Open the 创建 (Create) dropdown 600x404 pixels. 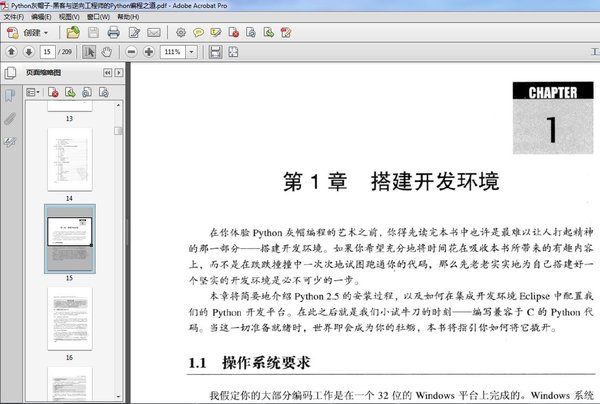(x=35, y=33)
